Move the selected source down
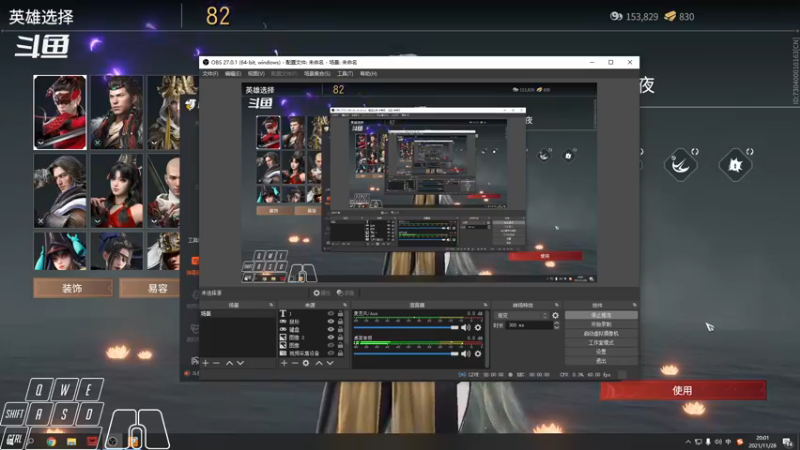 click(330, 363)
